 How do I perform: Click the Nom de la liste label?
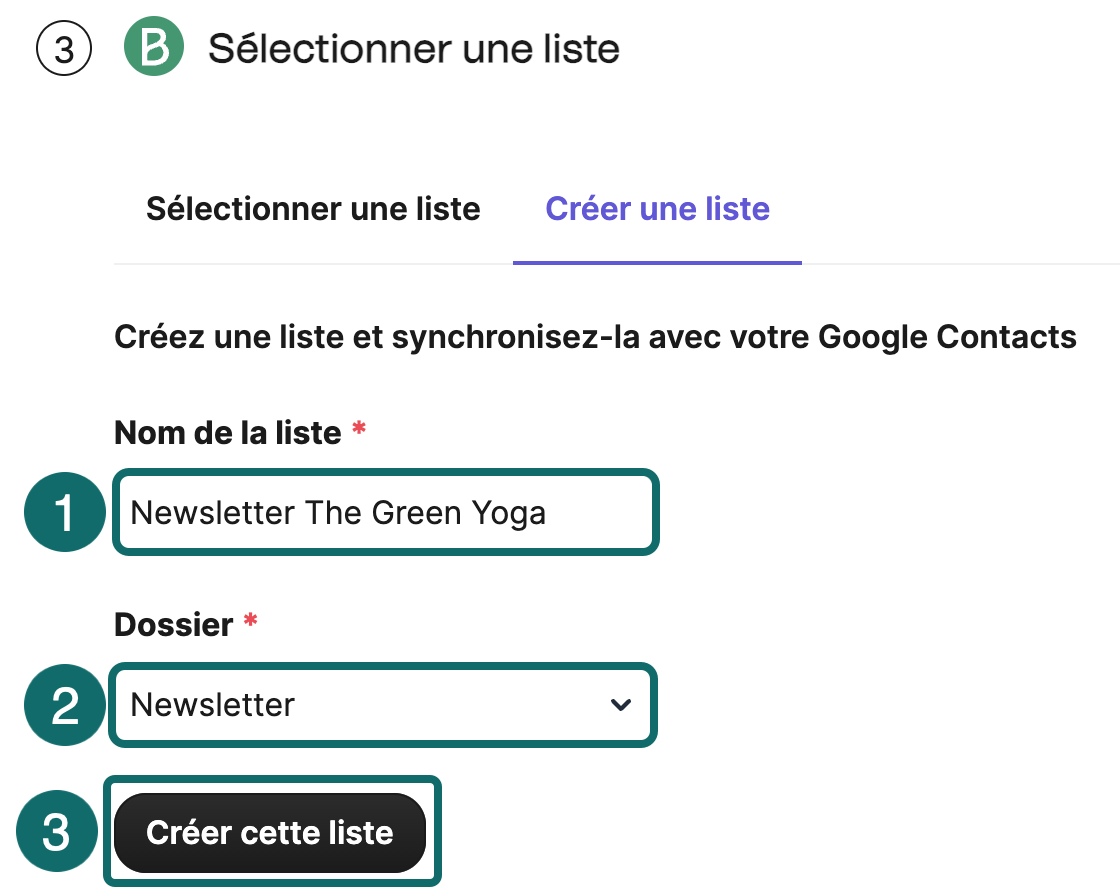[x=228, y=433]
